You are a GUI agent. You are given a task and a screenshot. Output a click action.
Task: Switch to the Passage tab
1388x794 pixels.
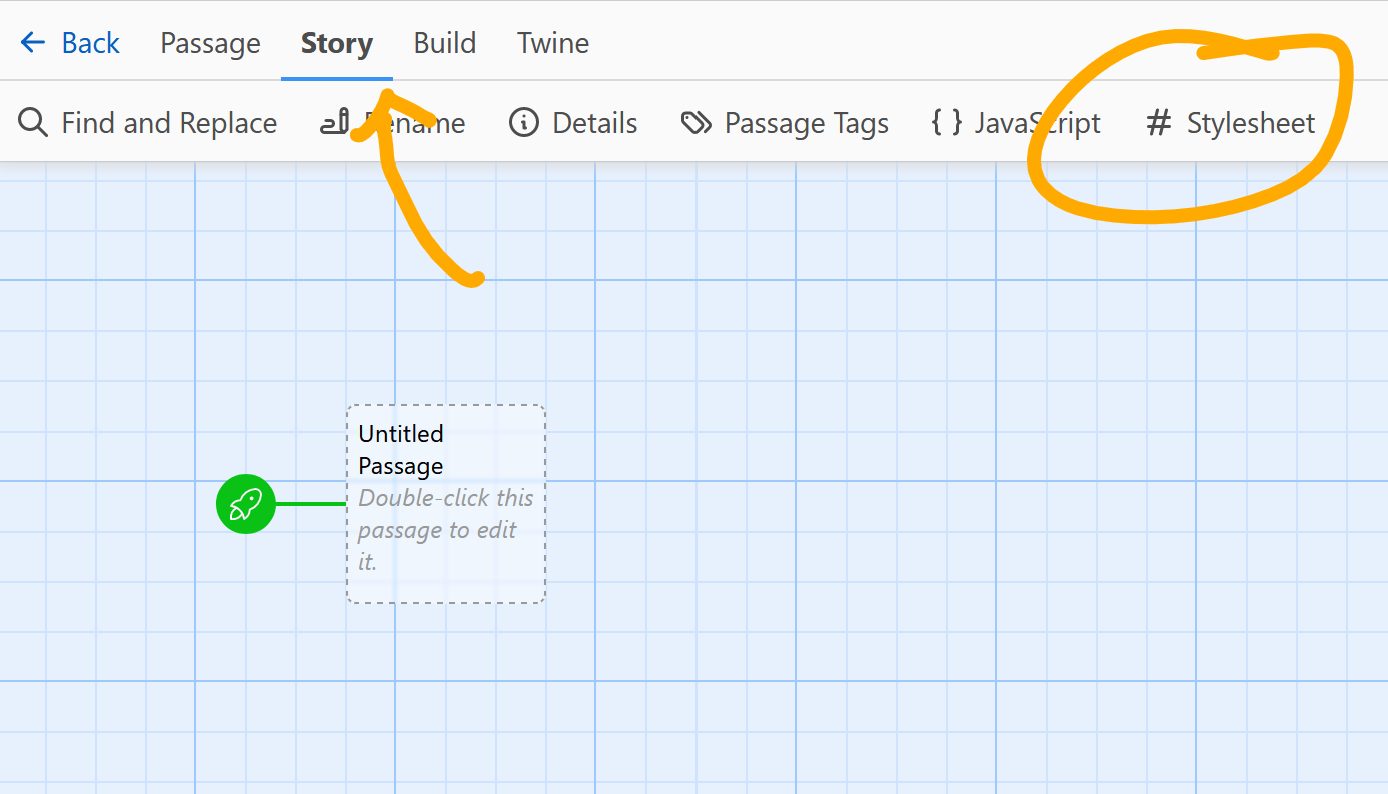(210, 42)
